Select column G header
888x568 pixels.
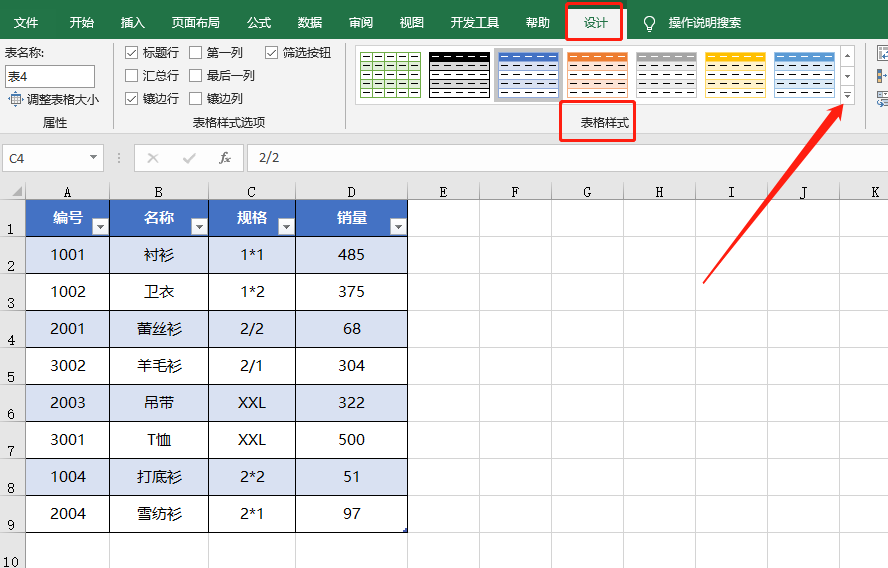[x=587, y=192]
